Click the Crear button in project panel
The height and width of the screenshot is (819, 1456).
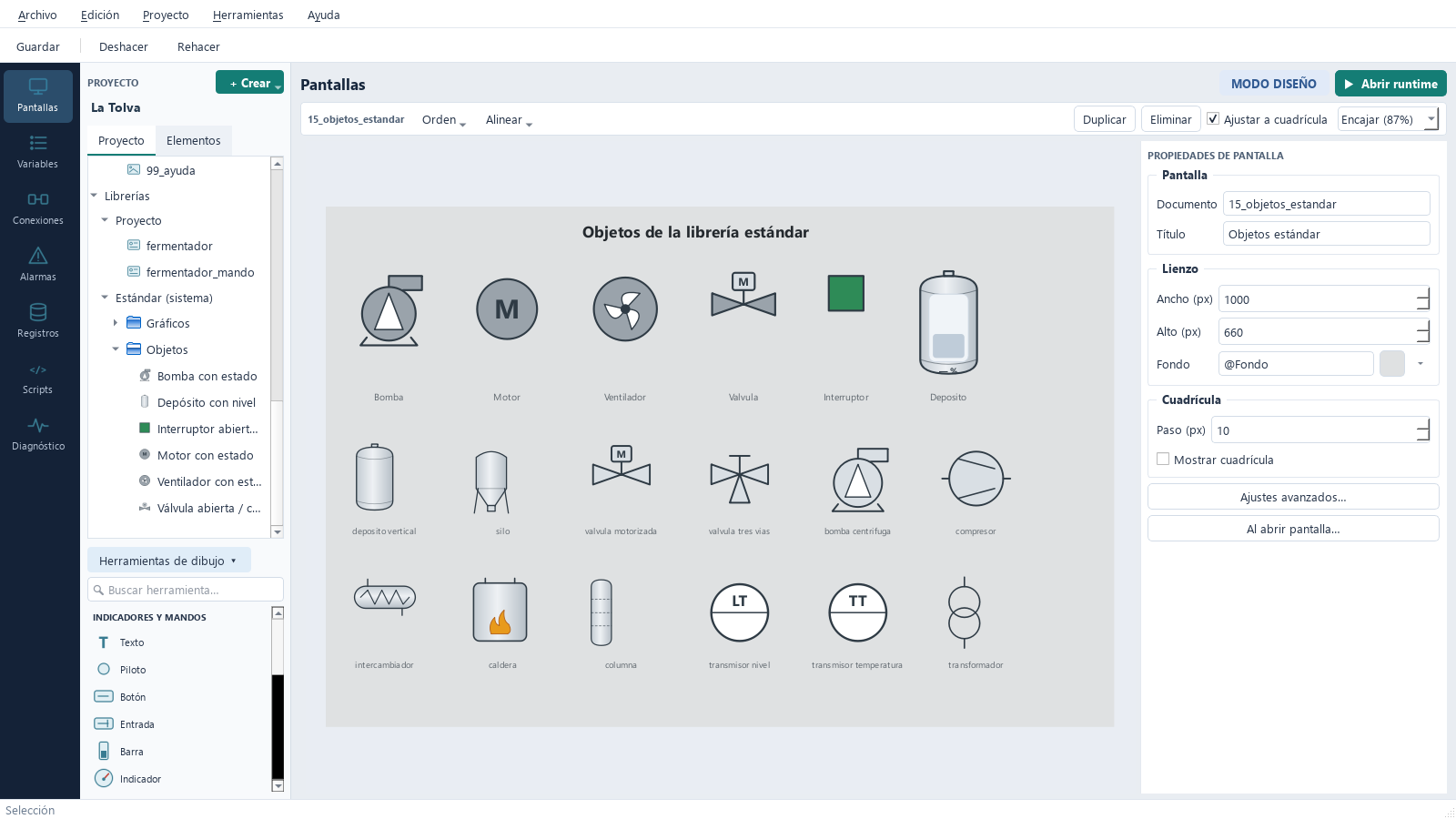click(x=249, y=82)
